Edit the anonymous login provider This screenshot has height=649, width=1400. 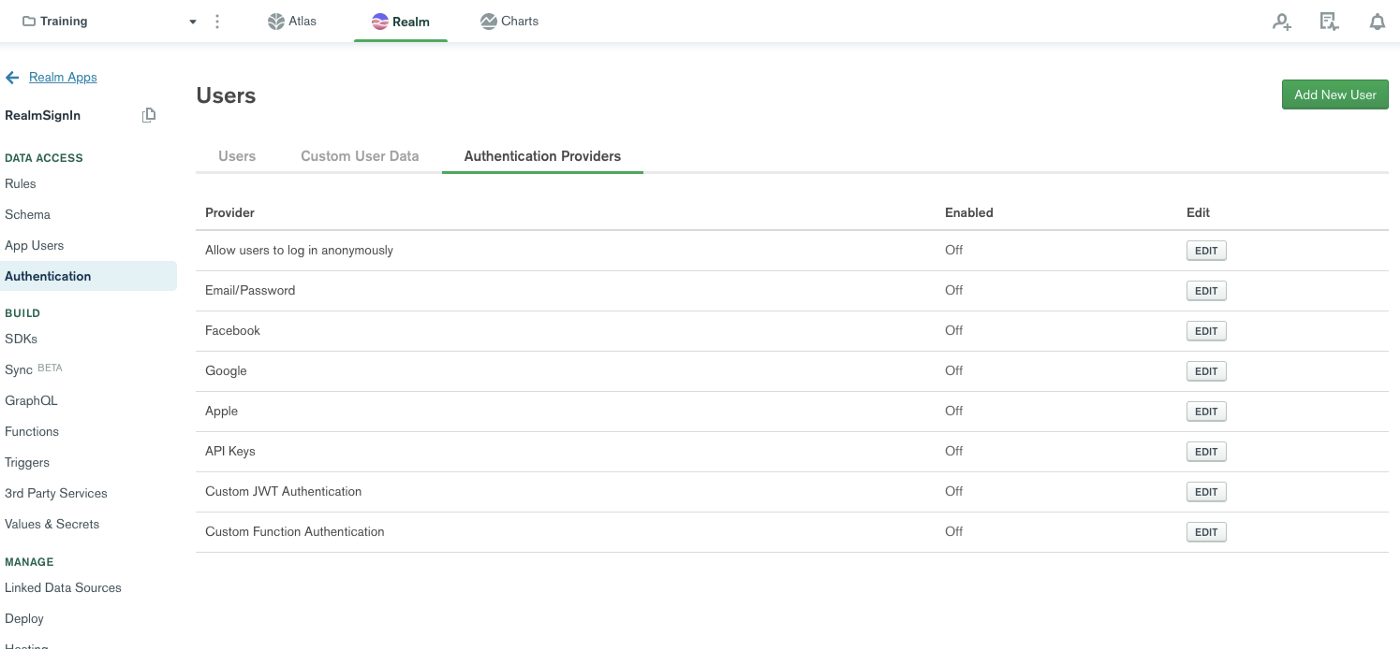[x=1206, y=251]
